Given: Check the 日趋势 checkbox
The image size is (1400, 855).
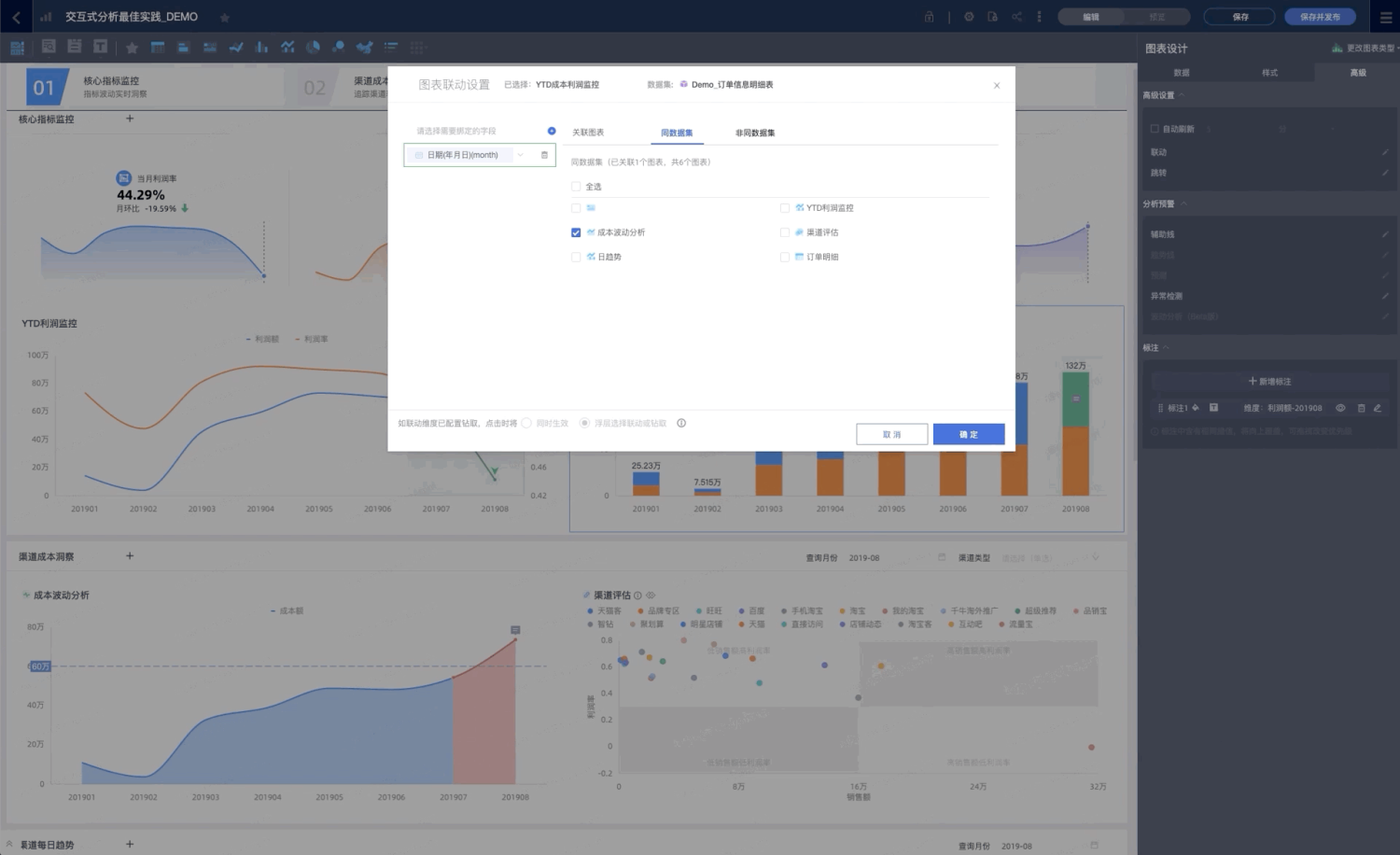Looking at the screenshot, I should tap(576, 257).
